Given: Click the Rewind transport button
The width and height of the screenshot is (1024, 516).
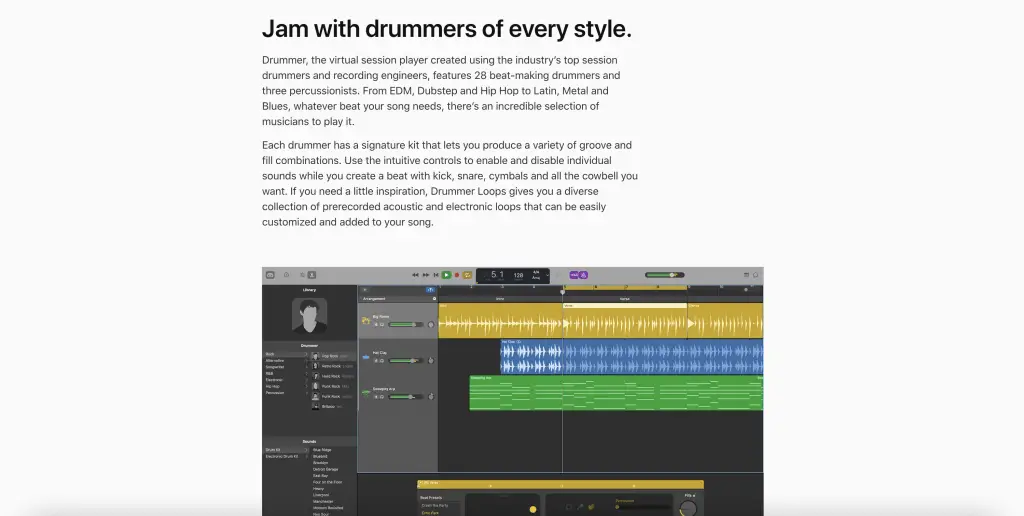Looking at the screenshot, I should click(x=415, y=275).
